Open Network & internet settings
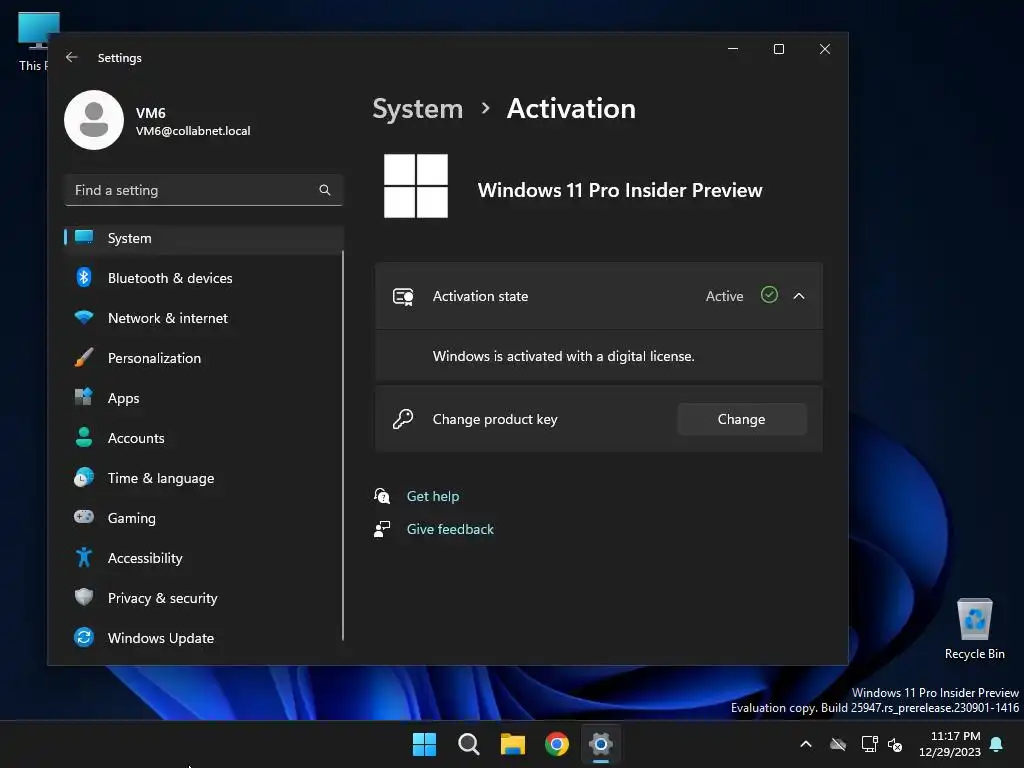This screenshot has width=1024, height=768. [204, 318]
